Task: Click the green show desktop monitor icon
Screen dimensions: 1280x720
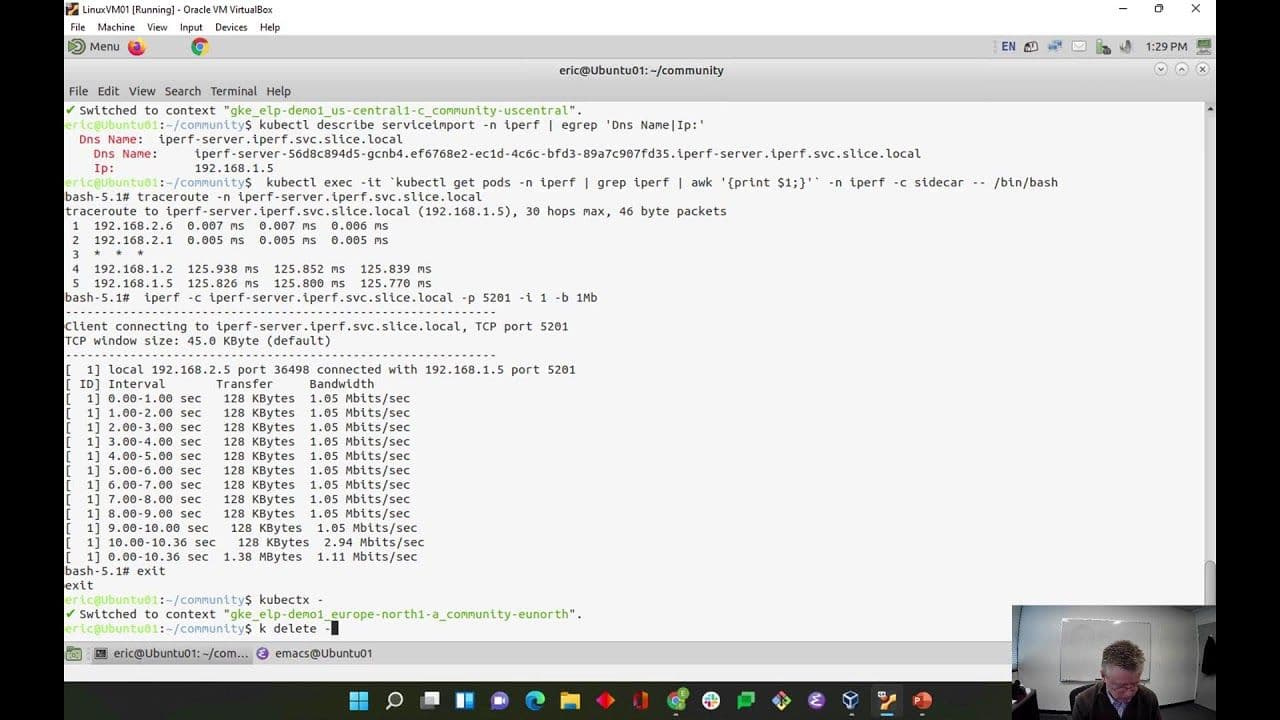Action: (x=1204, y=47)
